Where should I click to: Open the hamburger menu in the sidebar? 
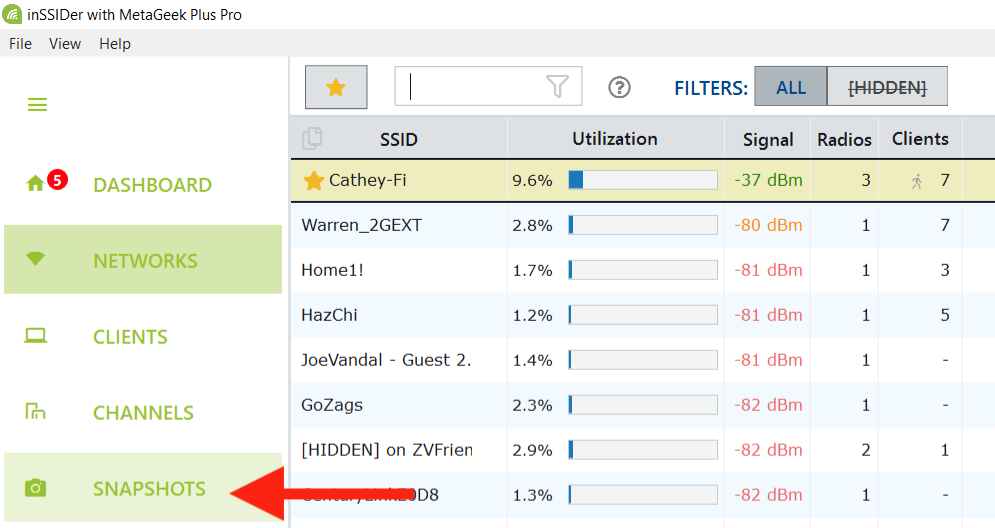point(37,105)
